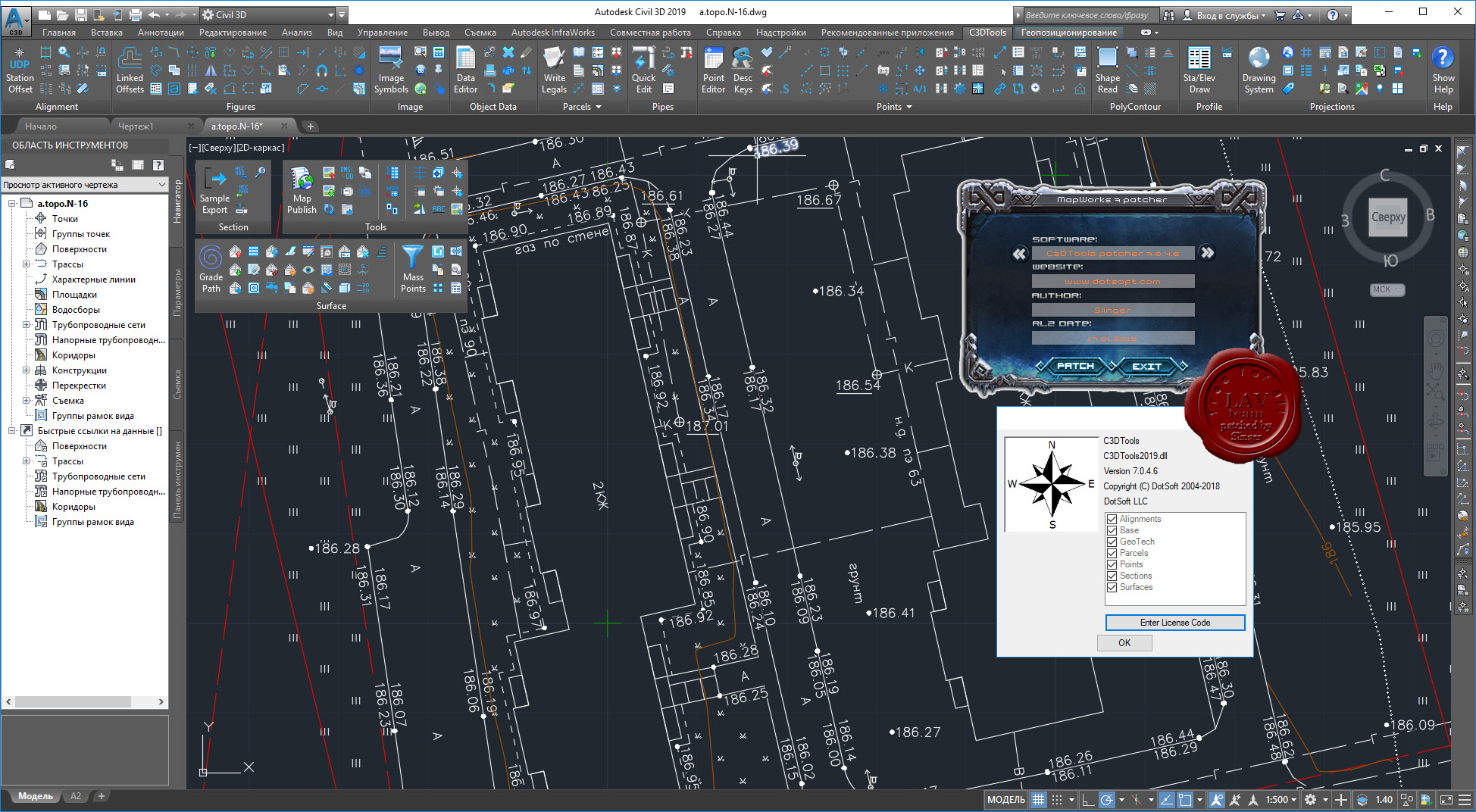The height and width of the screenshot is (812, 1476).
Task: Click the 'Вход в службы' sign-in button
Action: 1224,15
